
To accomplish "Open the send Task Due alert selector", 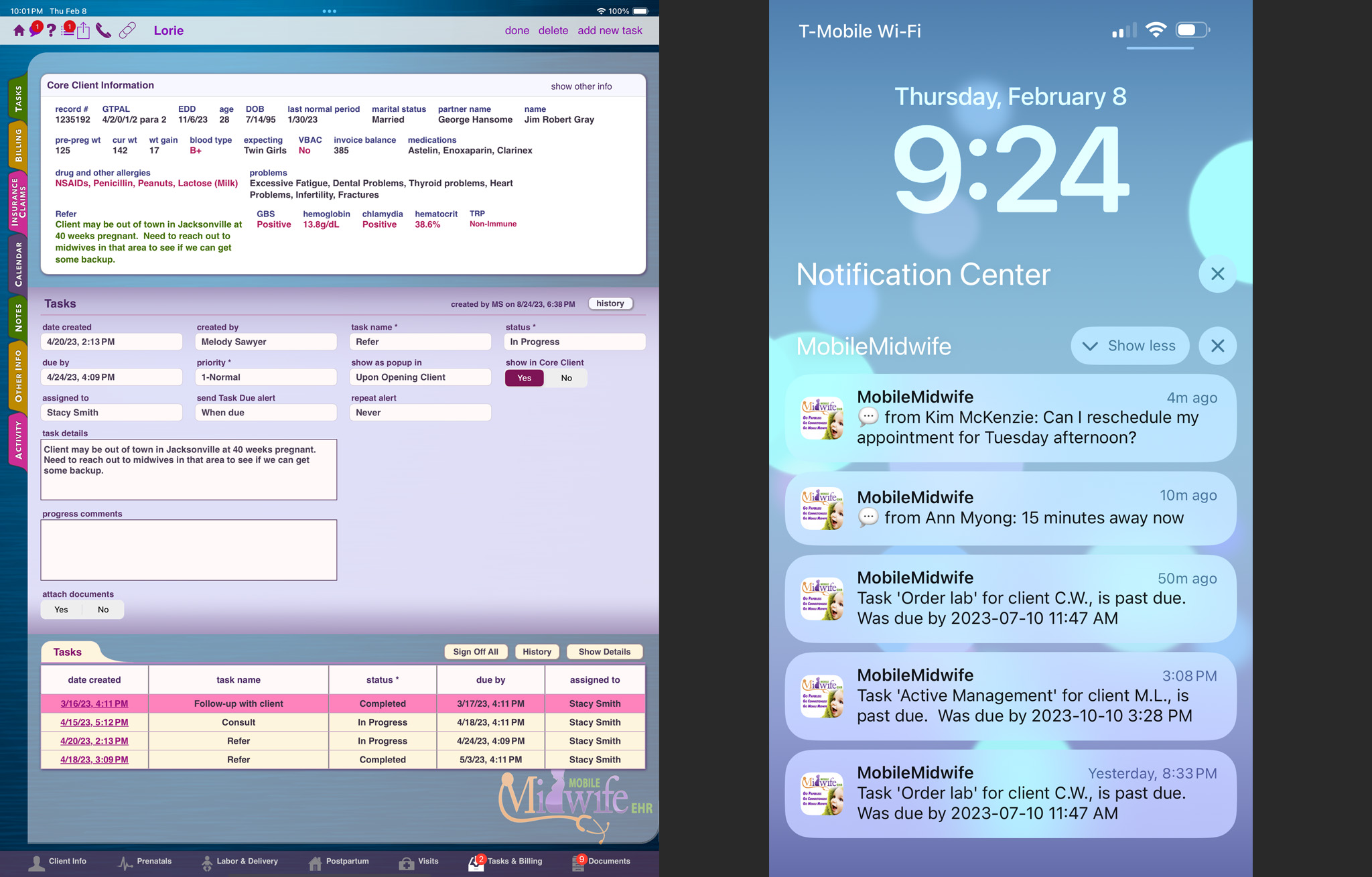I will [x=266, y=413].
